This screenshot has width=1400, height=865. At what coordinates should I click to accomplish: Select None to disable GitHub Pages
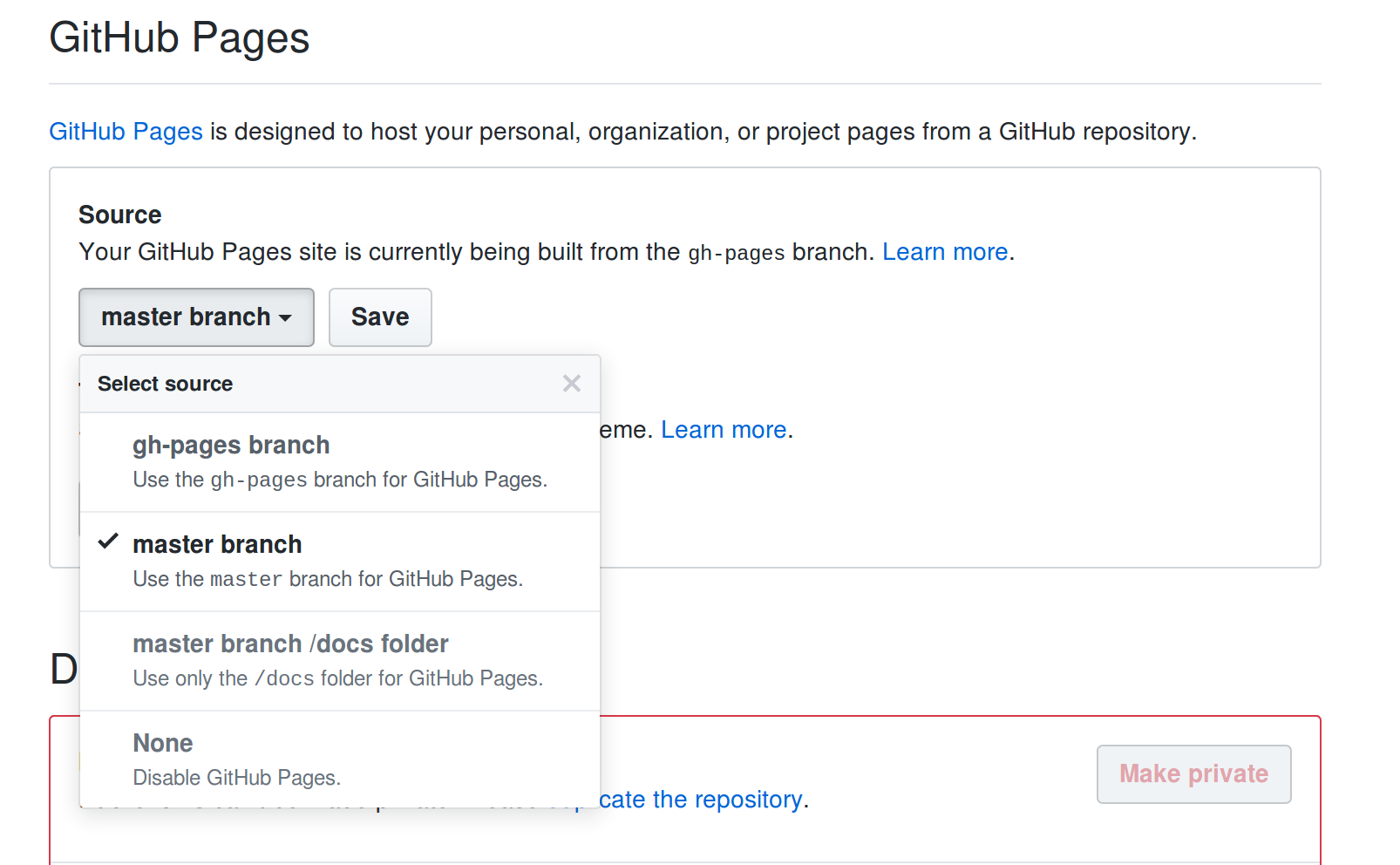pyautogui.click(x=340, y=759)
